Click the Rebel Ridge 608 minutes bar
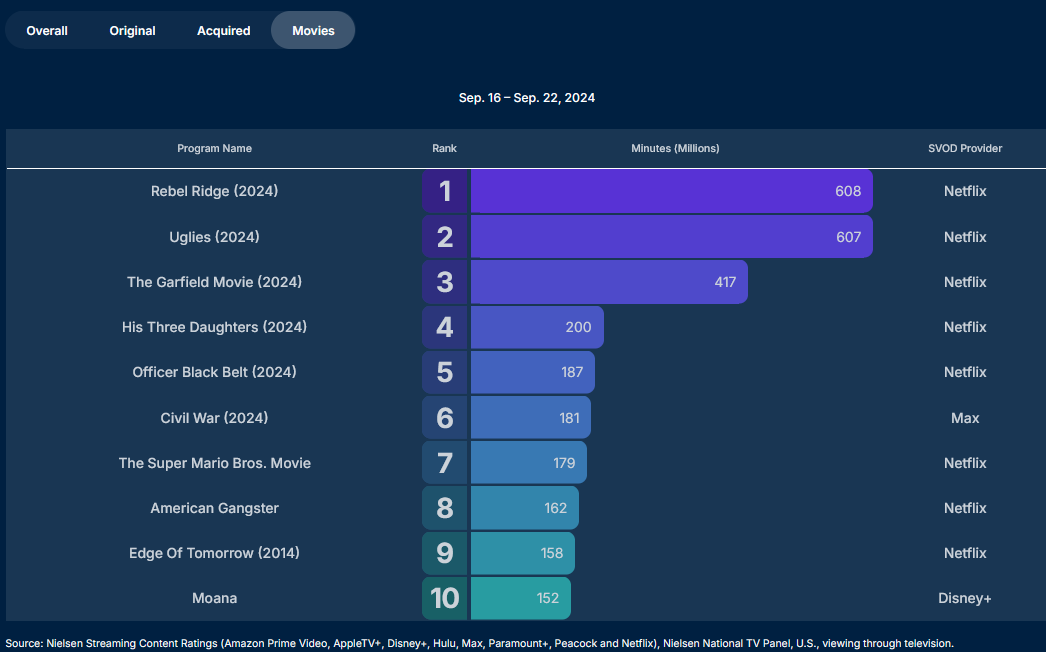 [671, 191]
